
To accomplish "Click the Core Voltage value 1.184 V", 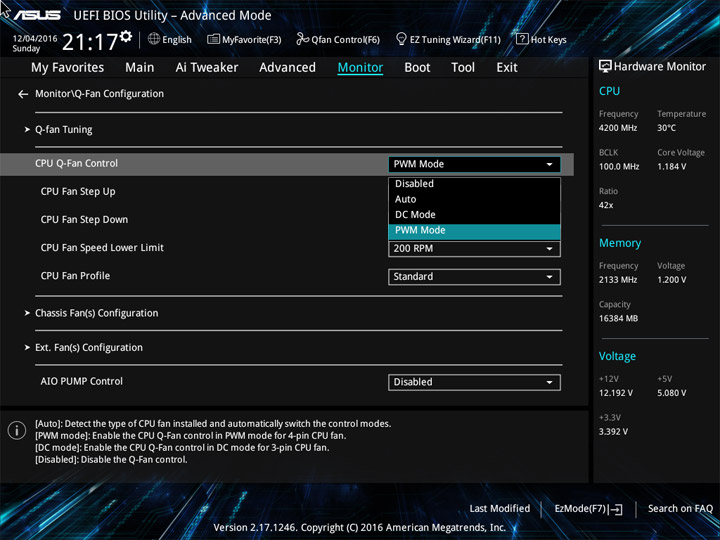I will tap(671, 167).
